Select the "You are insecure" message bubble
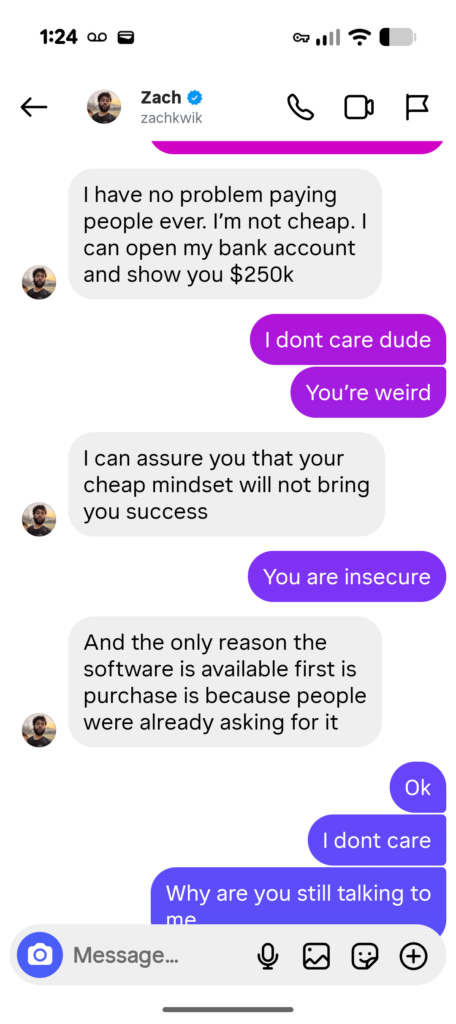Viewport: 456px width, 1024px height. (x=346, y=577)
